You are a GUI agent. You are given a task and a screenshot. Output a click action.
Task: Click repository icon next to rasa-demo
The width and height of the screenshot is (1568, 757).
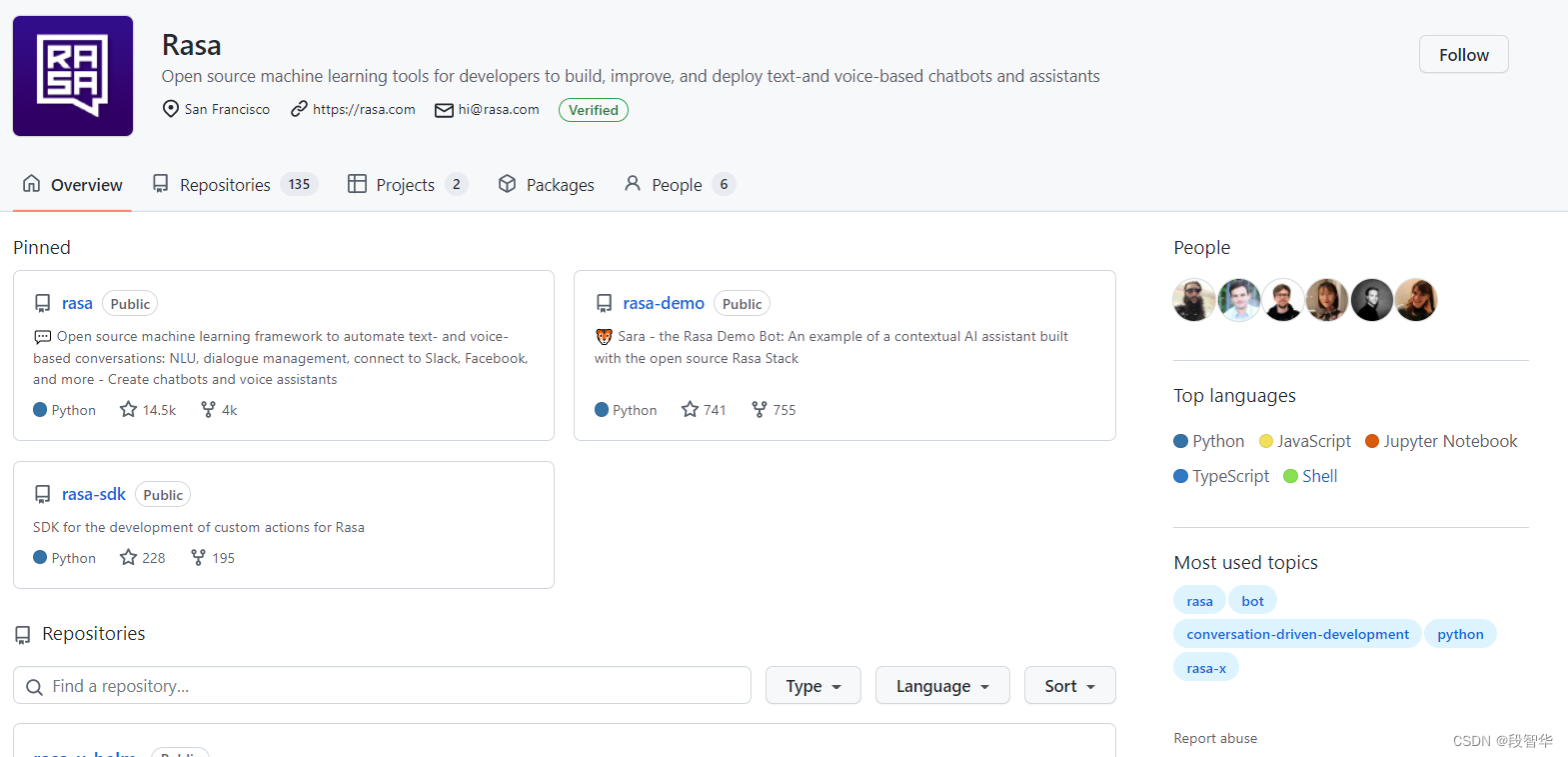604,303
